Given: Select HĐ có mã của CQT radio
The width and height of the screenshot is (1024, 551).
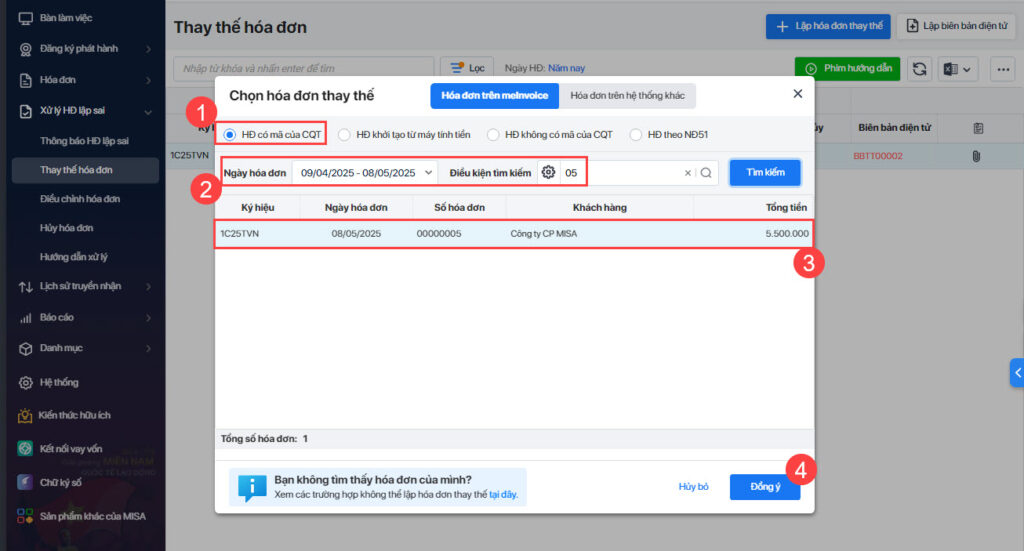Looking at the screenshot, I should 230,134.
